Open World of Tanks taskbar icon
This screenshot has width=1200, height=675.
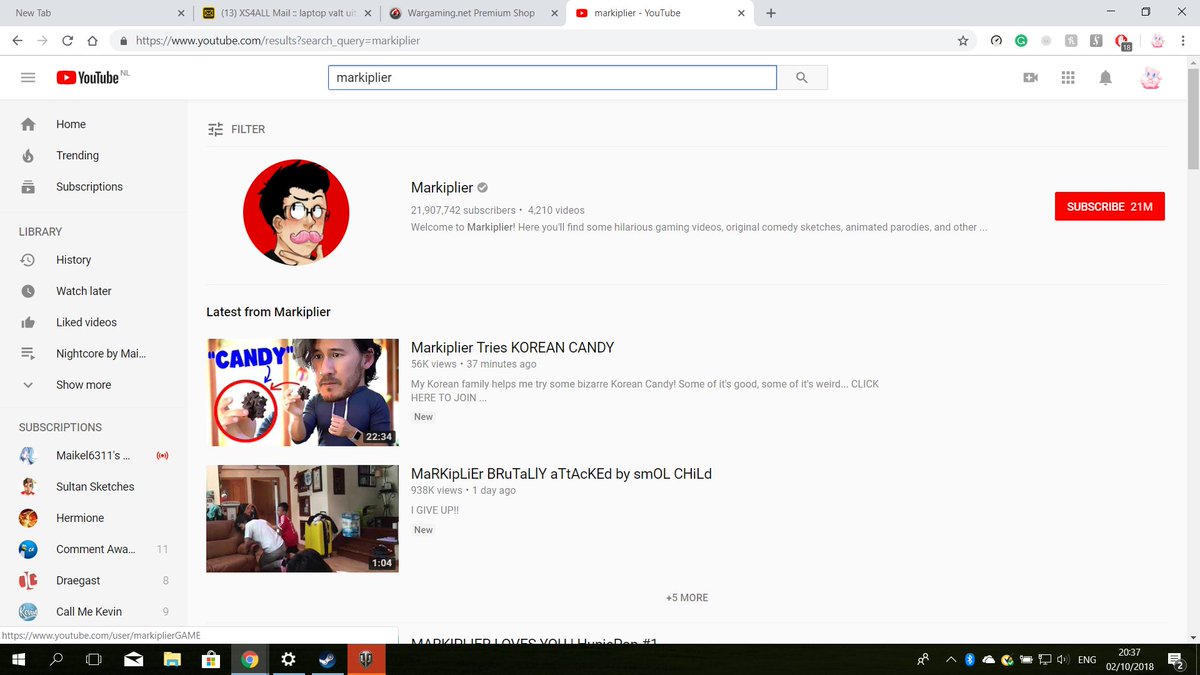(x=365, y=659)
